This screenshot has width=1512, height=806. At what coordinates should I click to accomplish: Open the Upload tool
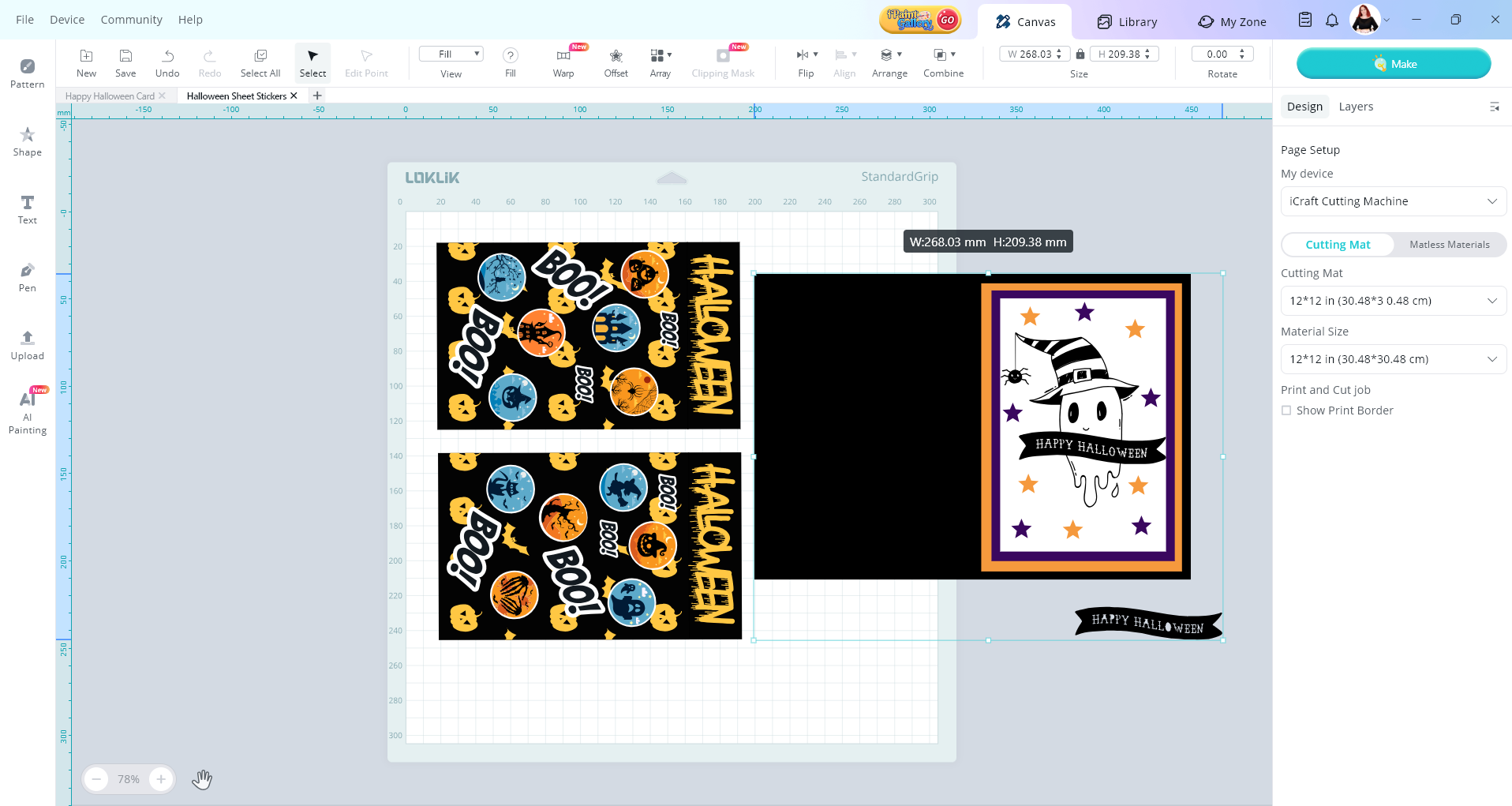(x=27, y=345)
